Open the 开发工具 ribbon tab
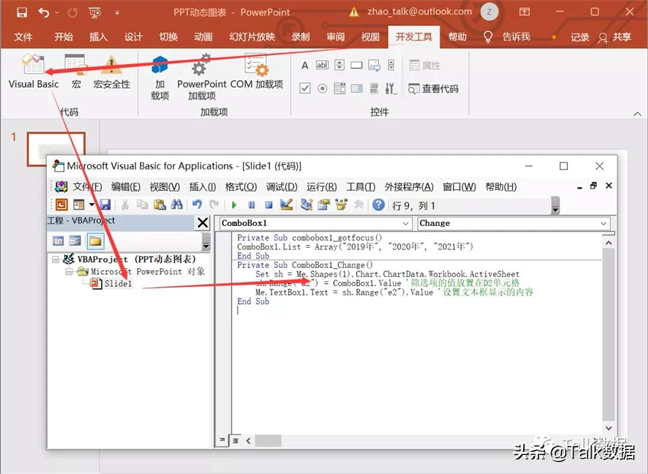 [x=414, y=37]
